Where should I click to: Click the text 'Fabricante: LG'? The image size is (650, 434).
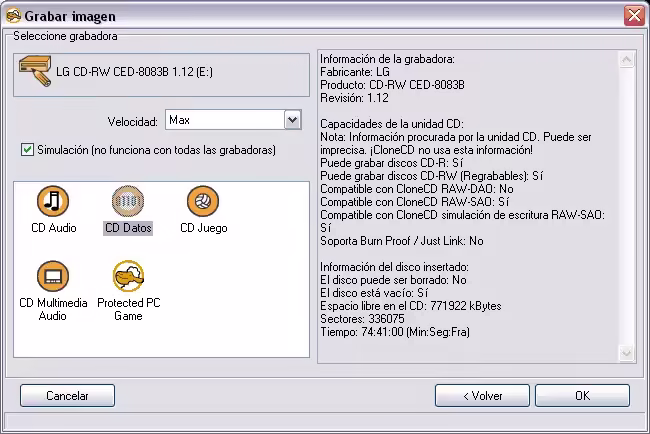[x=355, y=72]
